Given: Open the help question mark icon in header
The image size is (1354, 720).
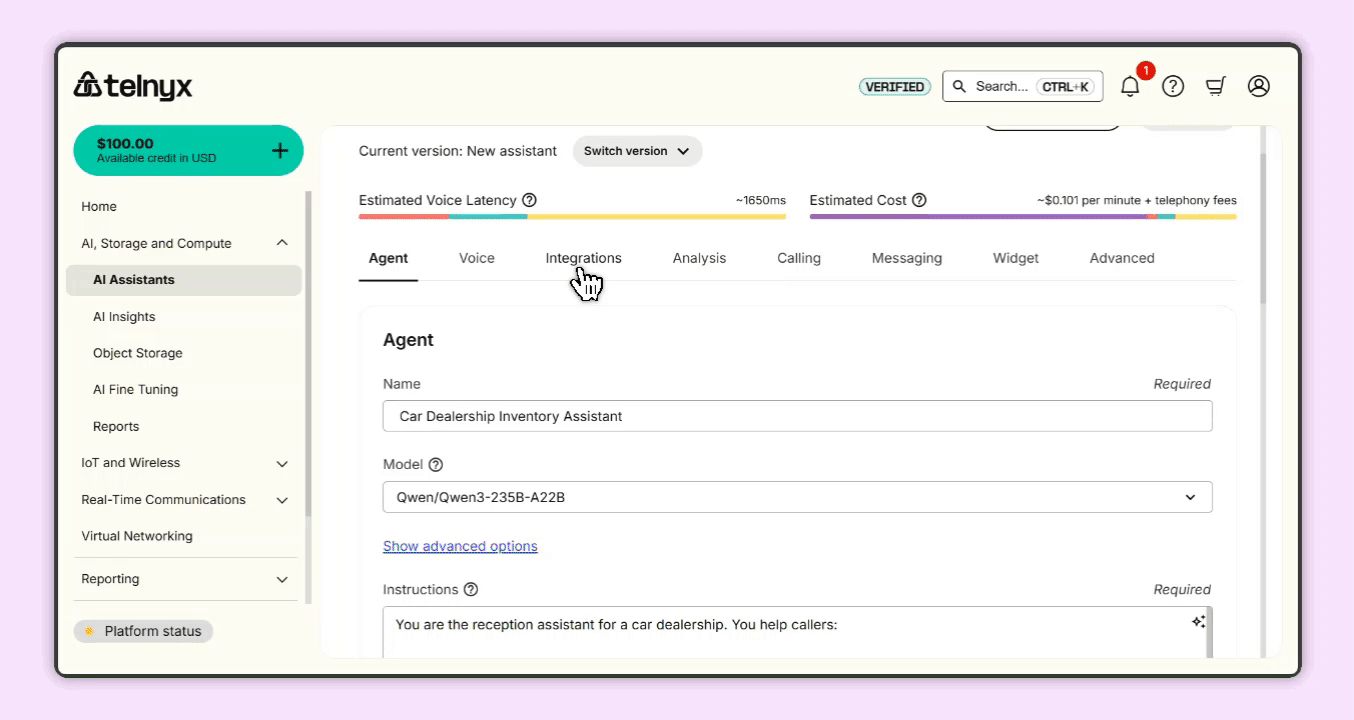Looking at the screenshot, I should [x=1173, y=86].
